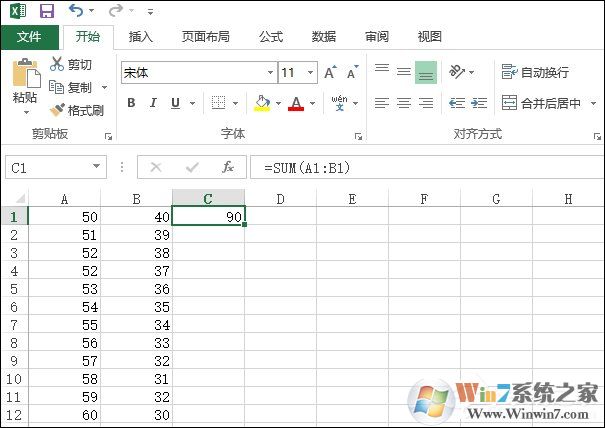
Task: Customize the Quick Access Toolbar
Action: [150, 12]
